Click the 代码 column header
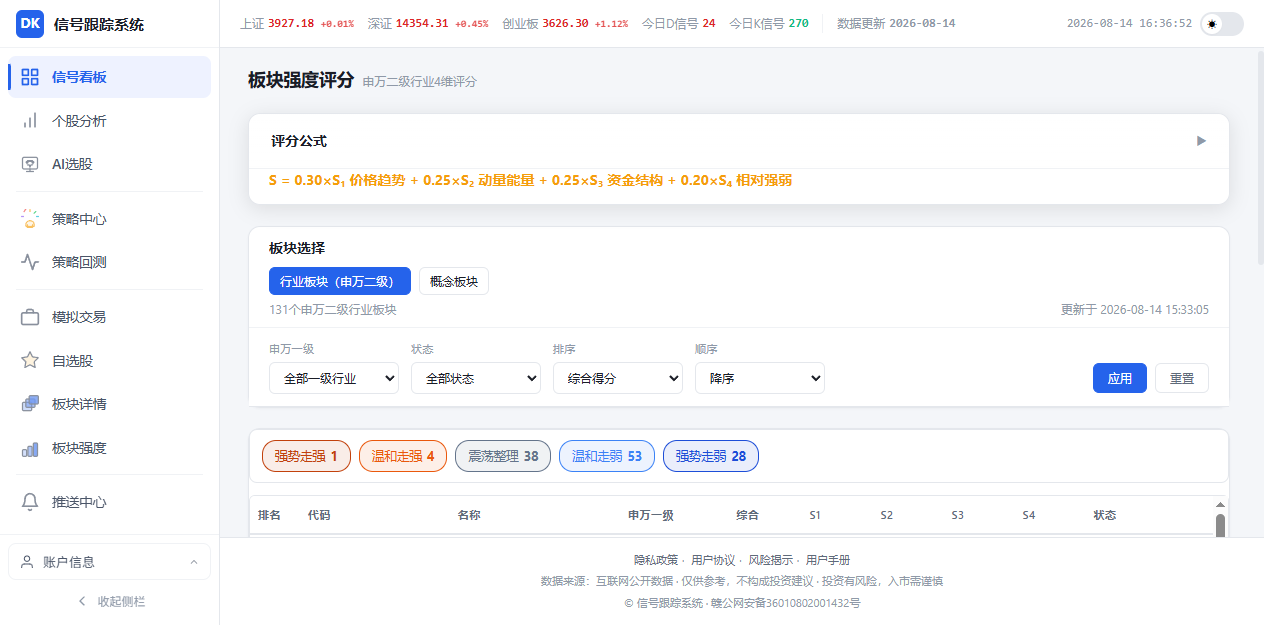 pos(319,515)
